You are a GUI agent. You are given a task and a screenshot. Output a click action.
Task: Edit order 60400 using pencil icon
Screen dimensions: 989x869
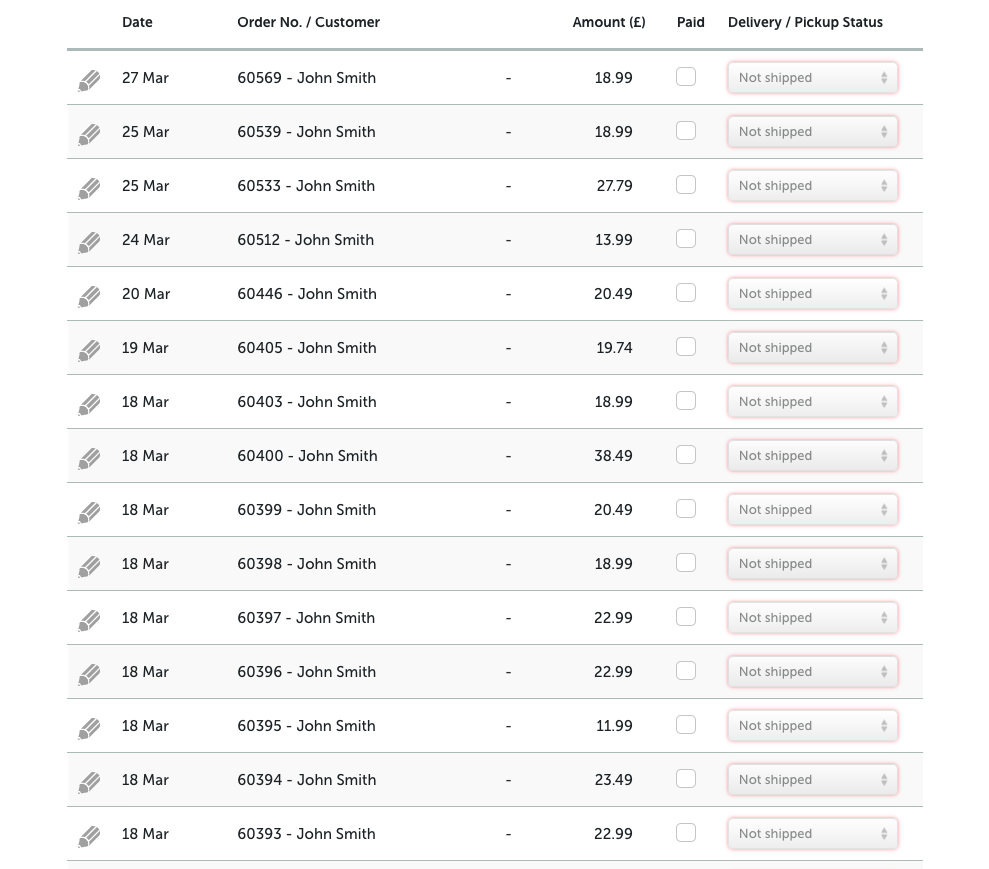point(89,459)
